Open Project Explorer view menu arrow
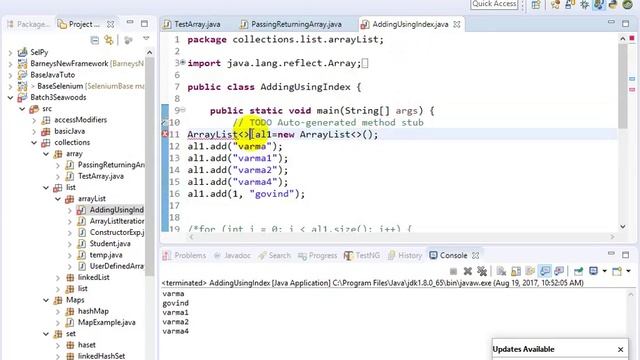 tap(146, 39)
